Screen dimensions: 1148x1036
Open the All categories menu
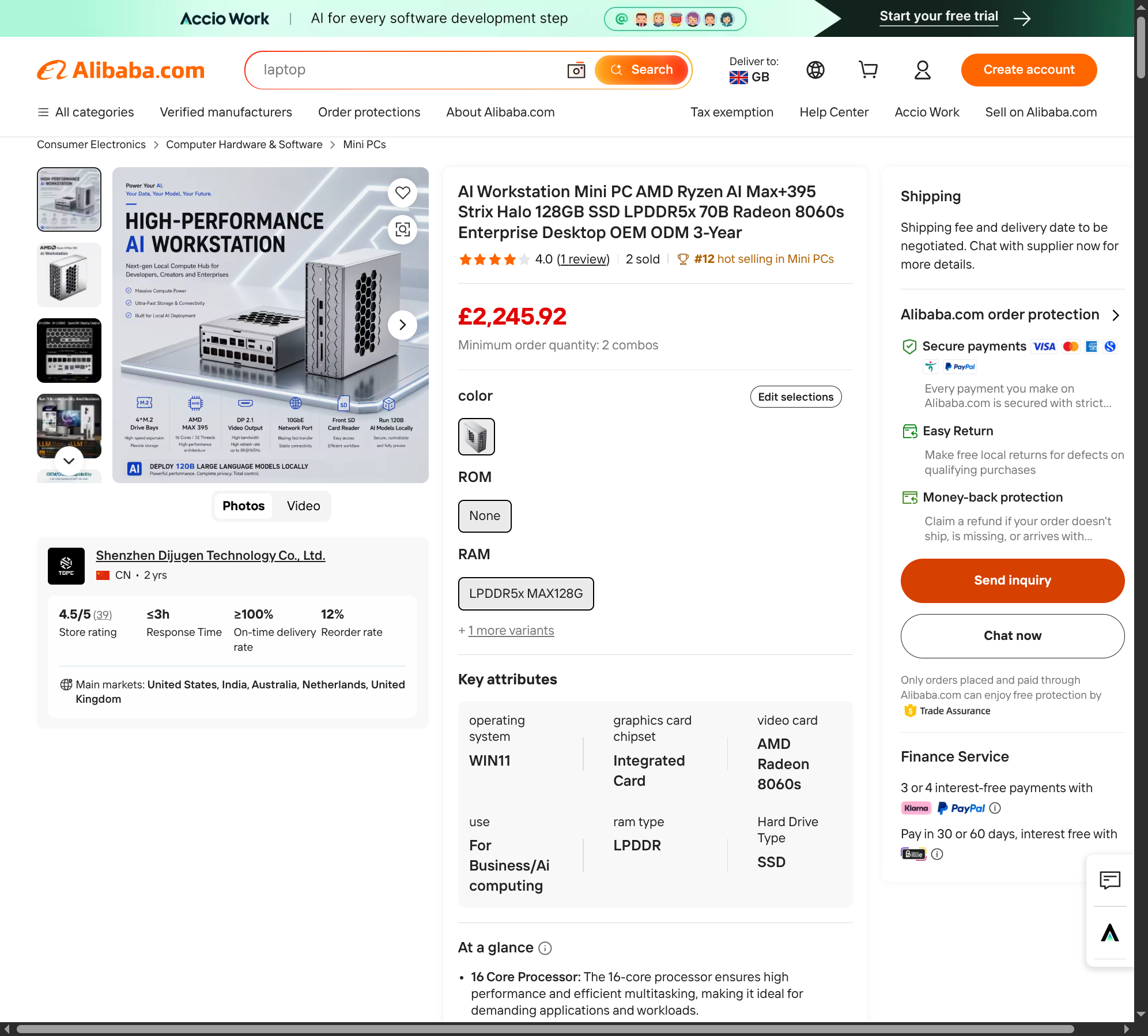pos(85,112)
